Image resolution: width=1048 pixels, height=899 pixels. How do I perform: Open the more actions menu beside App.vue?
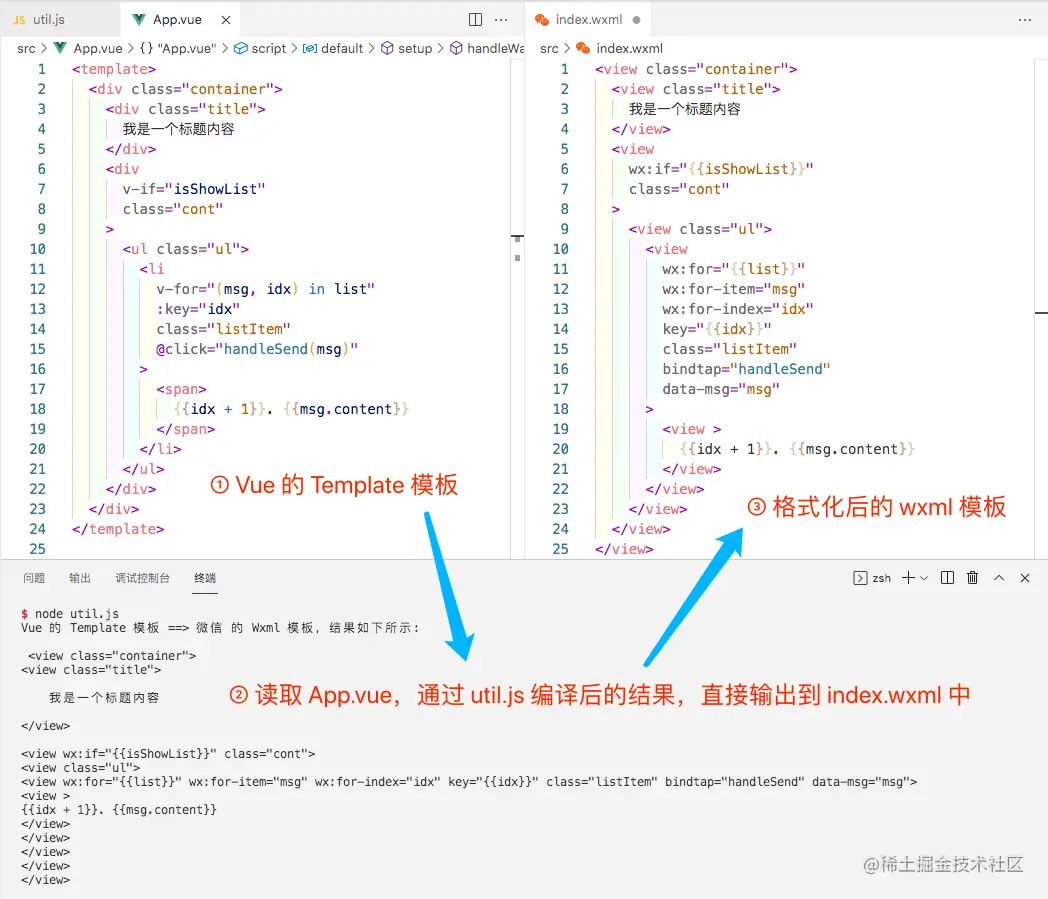pyautogui.click(x=500, y=19)
